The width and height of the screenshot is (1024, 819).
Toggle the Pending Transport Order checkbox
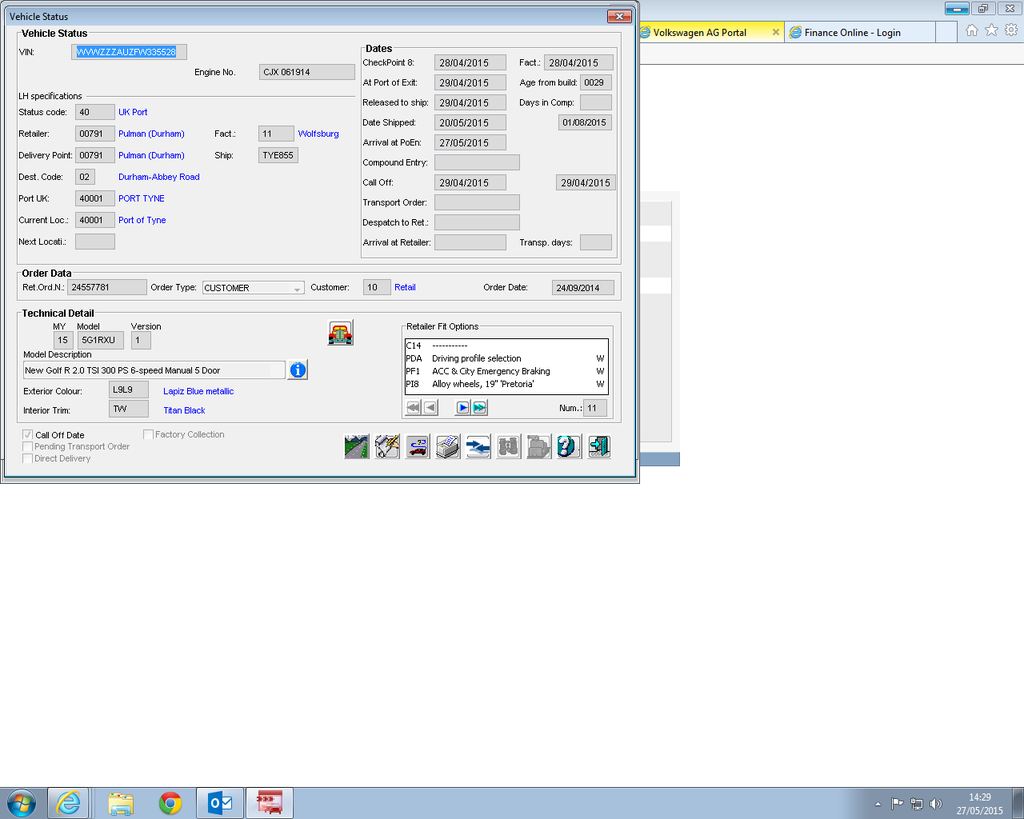point(27,447)
